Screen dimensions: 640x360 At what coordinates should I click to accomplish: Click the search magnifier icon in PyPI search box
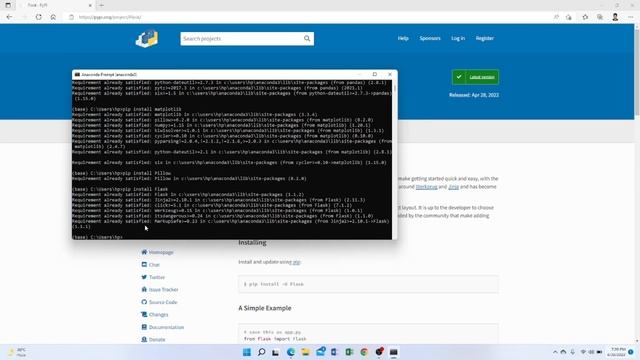[x=307, y=38]
